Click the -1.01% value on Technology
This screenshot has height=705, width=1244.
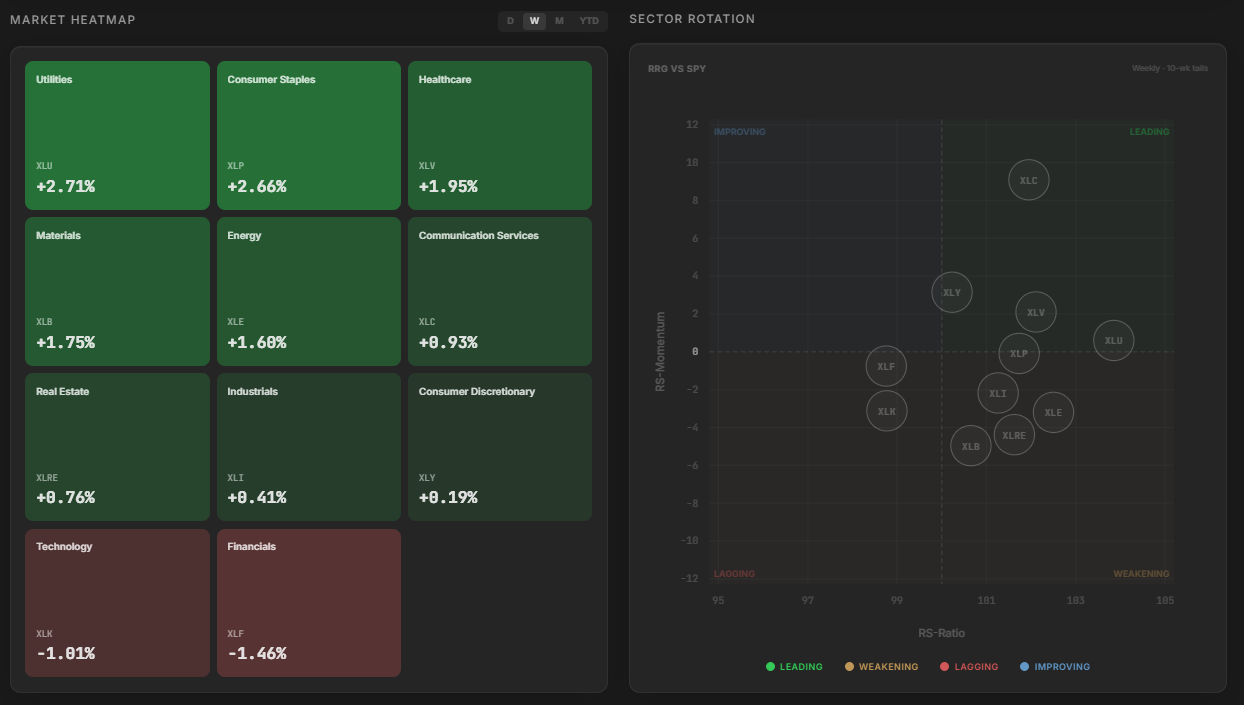[65, 654]
